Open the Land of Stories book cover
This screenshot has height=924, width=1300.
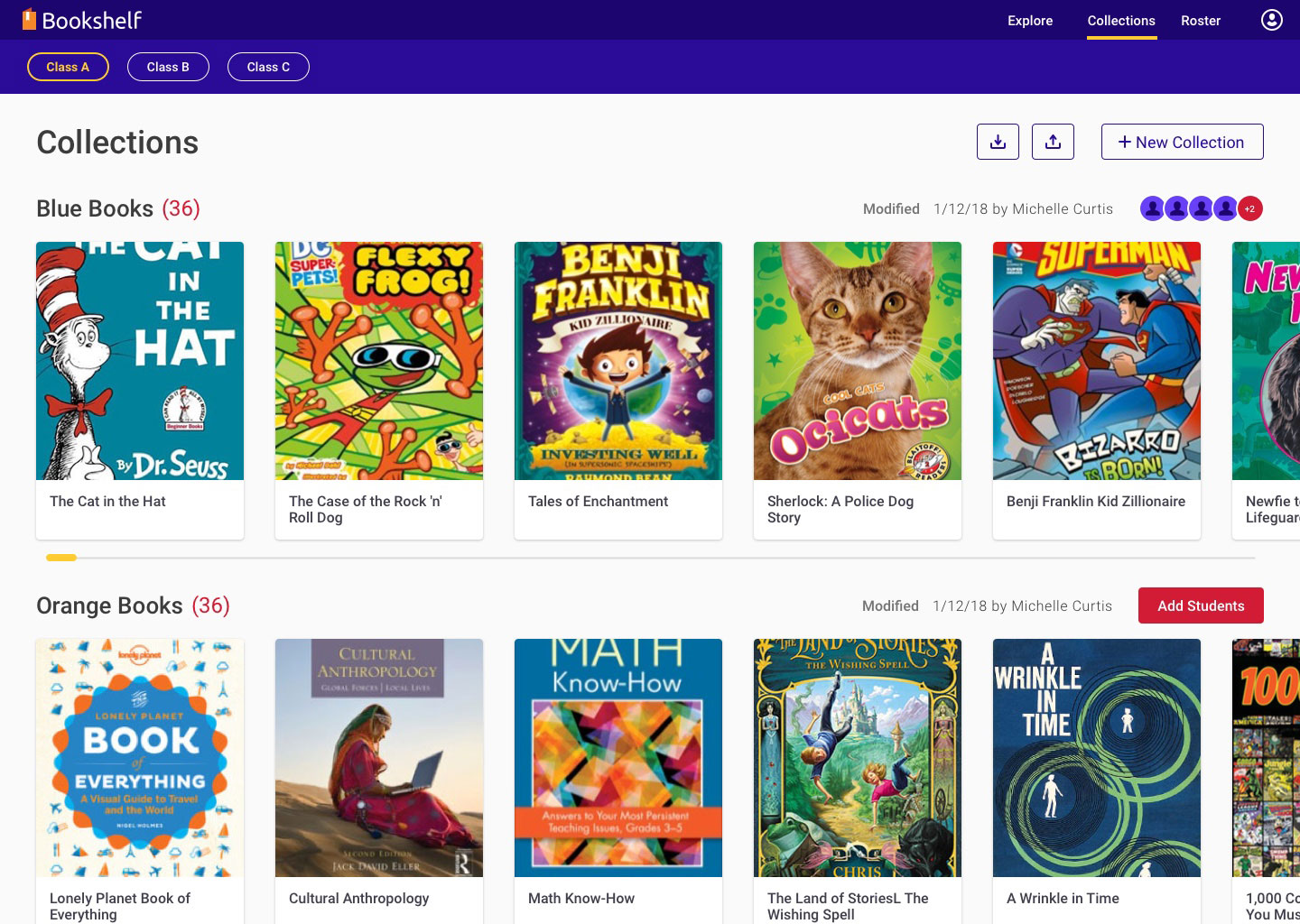tap(858, 758)
